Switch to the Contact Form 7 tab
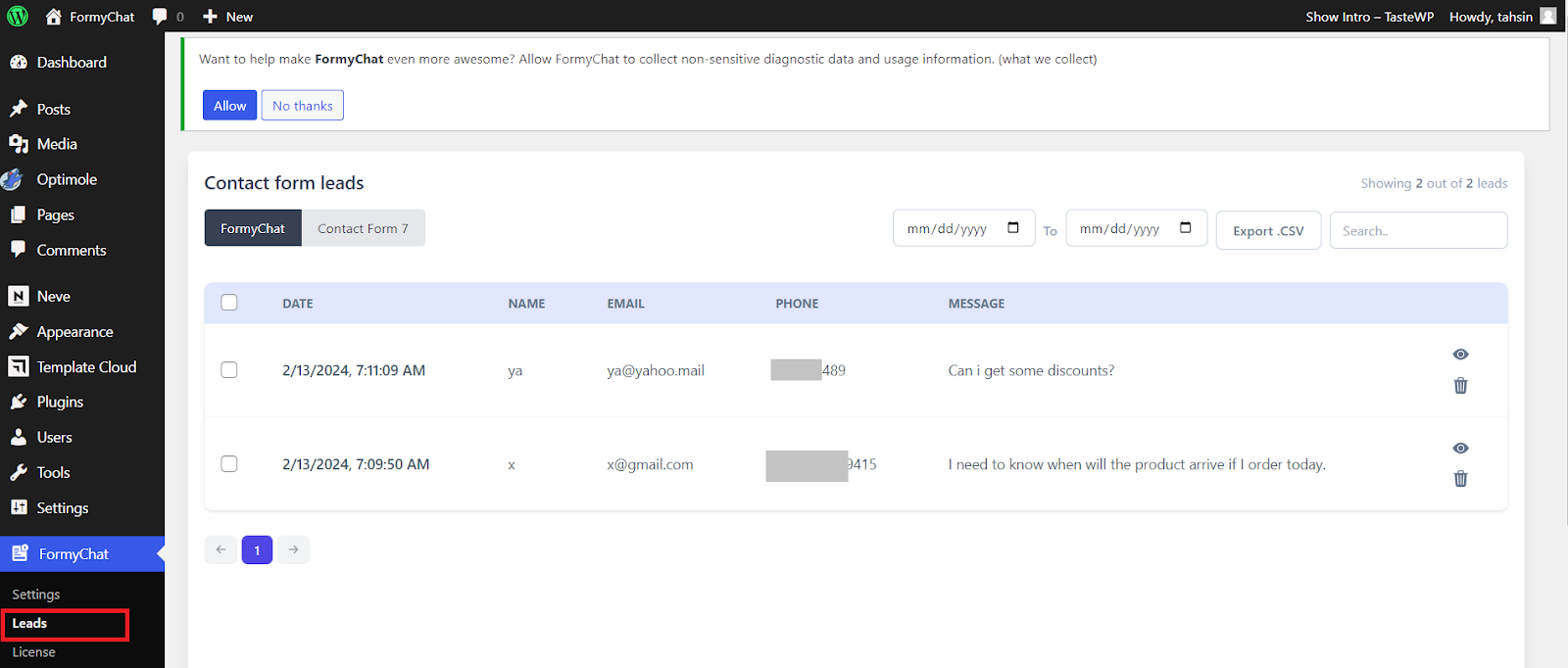The image size is (1568, 668). click(363, 228)
